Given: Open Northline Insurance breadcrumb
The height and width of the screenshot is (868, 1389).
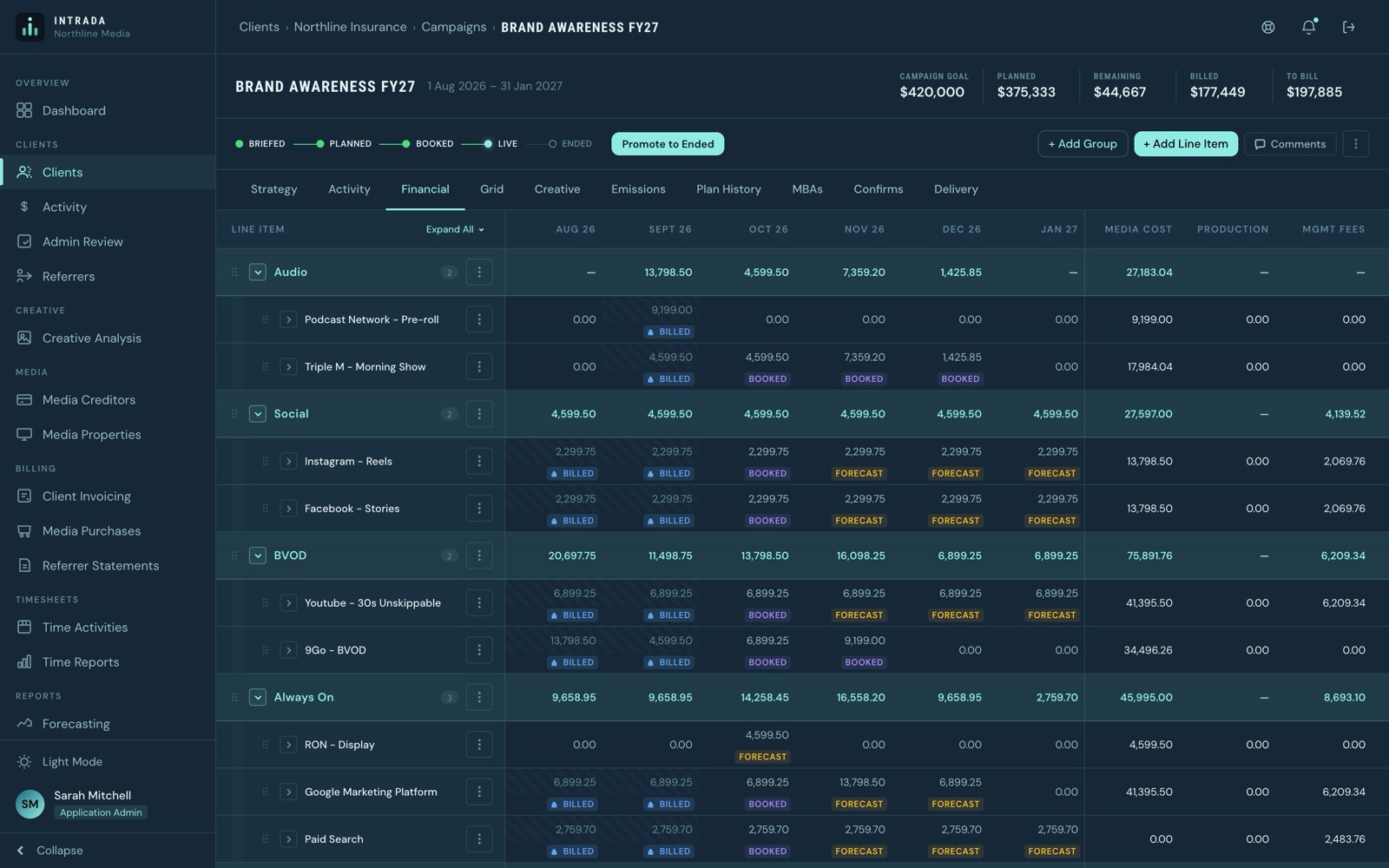Looking at the screenshot, I should 350,27.
